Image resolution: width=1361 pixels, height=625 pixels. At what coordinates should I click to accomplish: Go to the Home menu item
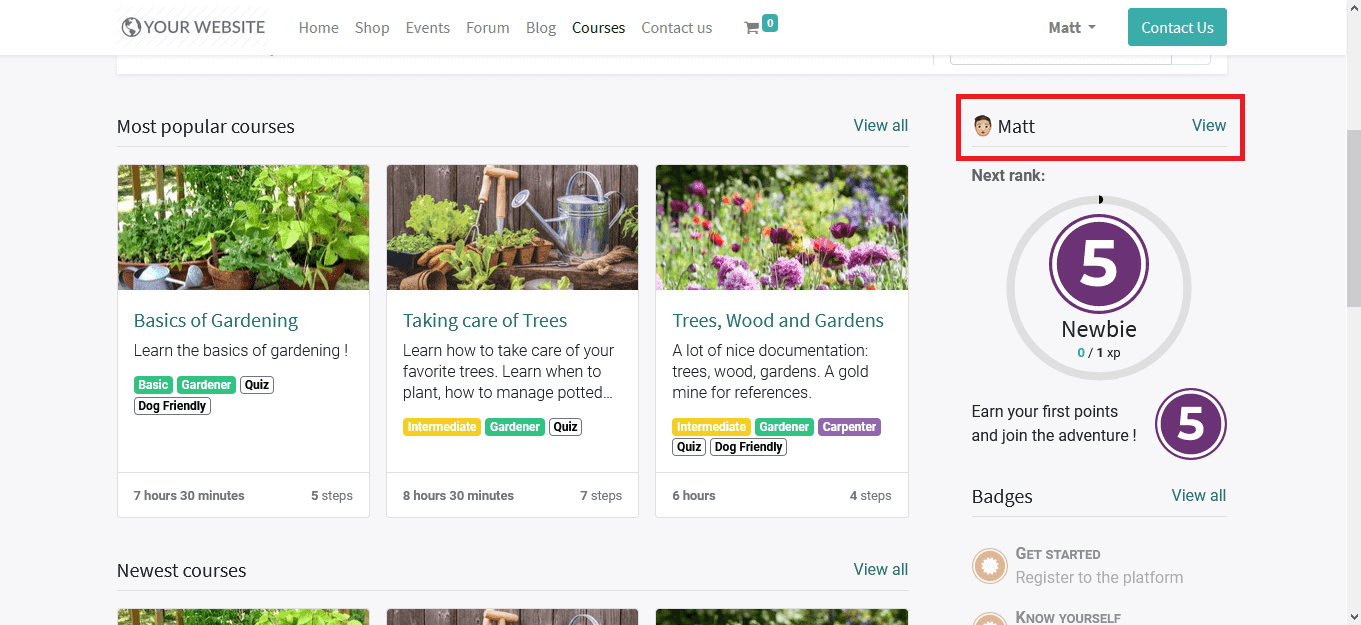[x=318, y=28]
